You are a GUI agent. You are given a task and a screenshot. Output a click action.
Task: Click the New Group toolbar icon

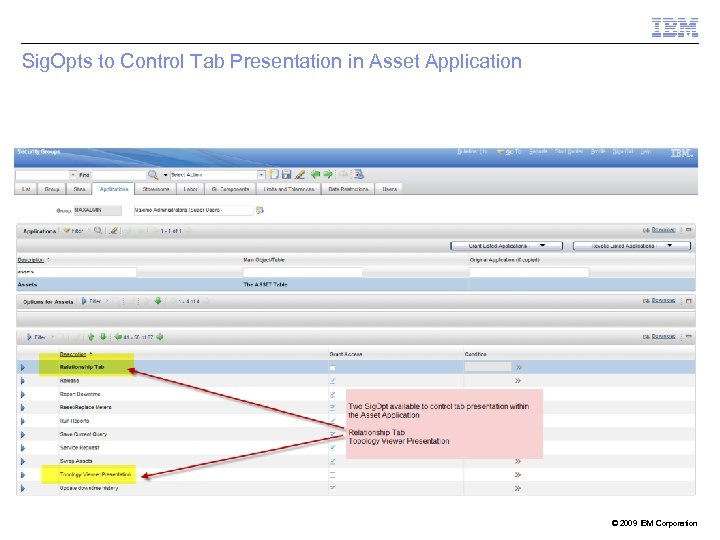point(274,174)
